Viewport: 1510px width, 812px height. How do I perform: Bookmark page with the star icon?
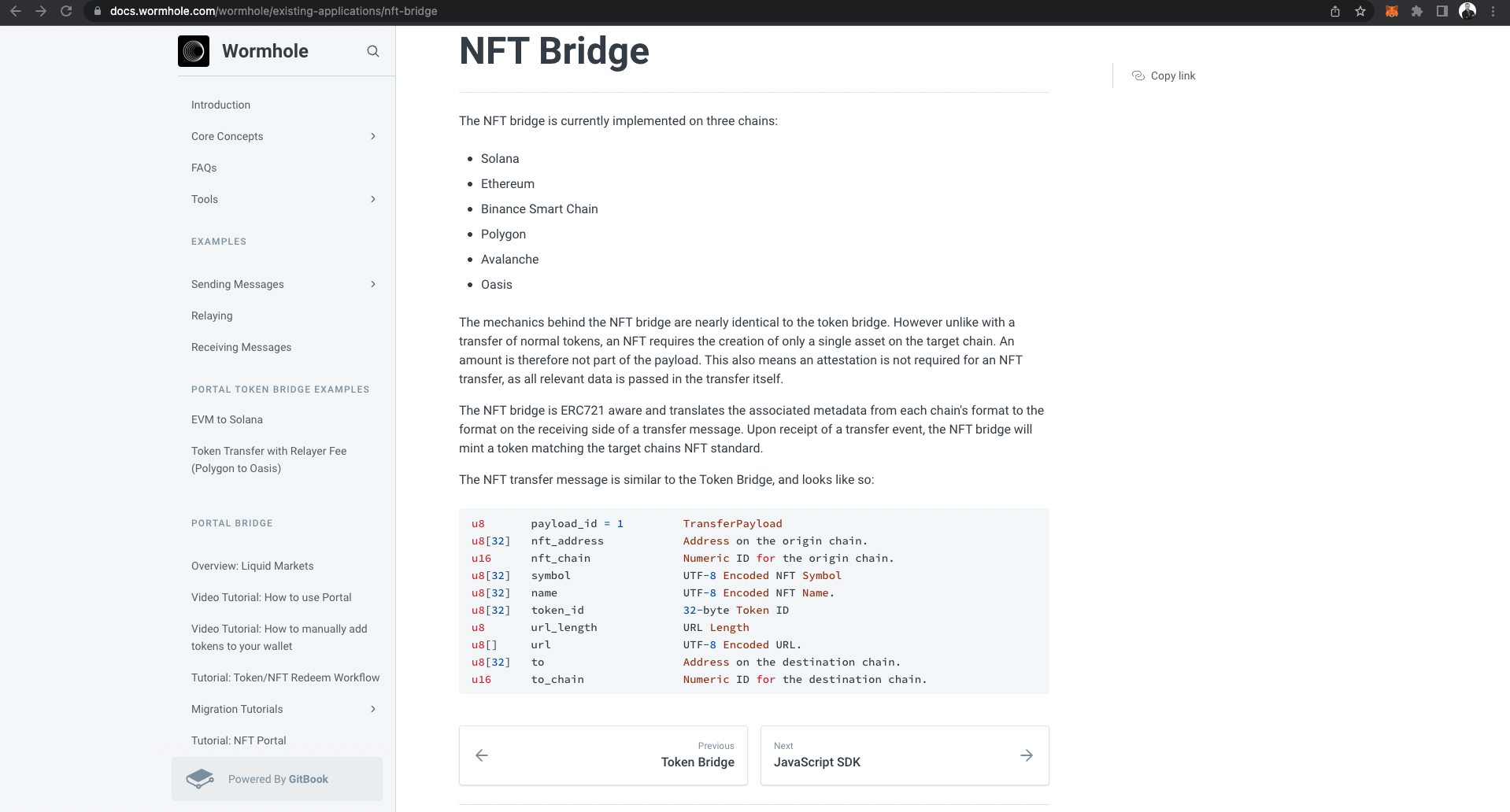1360,11
